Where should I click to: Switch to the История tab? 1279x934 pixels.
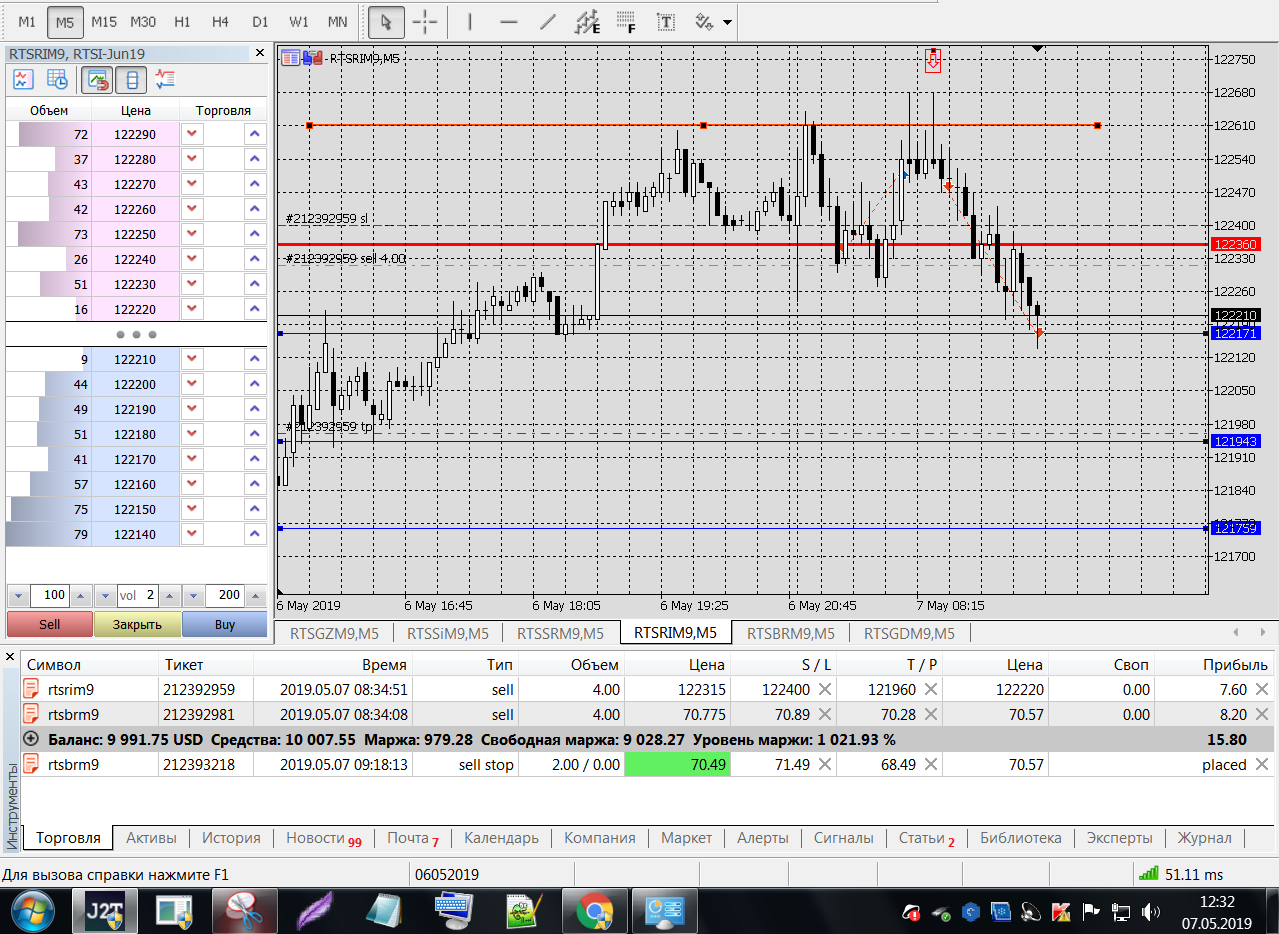[x=231, y=838]
